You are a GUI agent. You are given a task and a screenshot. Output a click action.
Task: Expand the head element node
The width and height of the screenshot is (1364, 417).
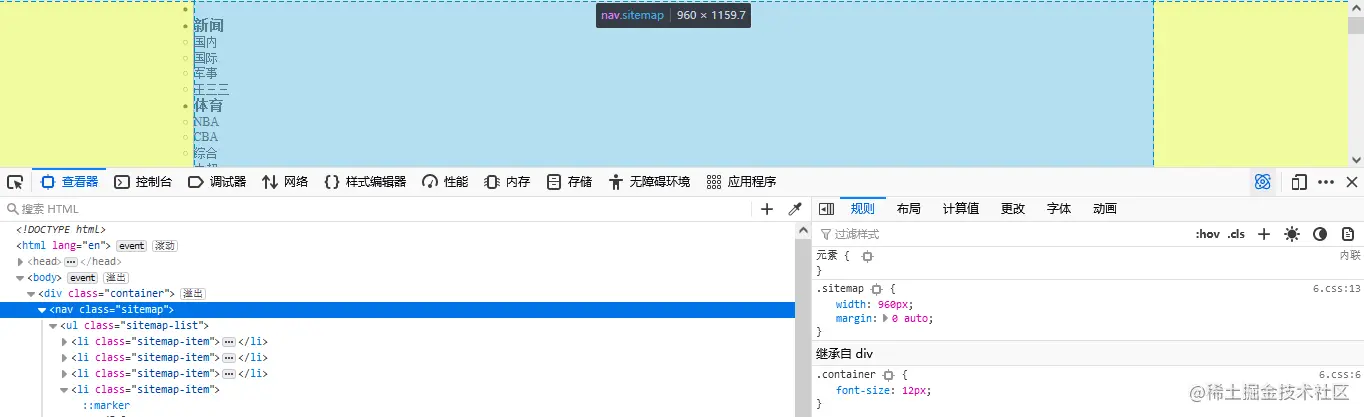click(x=21, y=261)
